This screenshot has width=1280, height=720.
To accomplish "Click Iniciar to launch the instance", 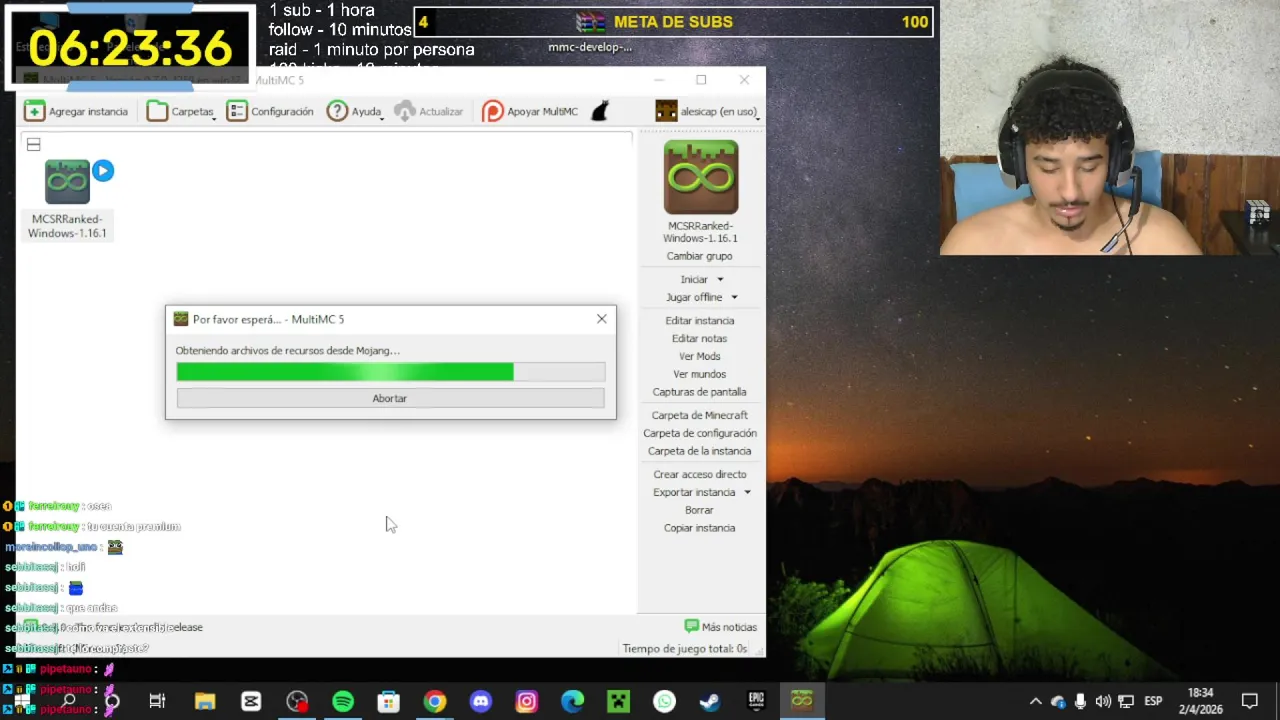I will tap(694, 279).
